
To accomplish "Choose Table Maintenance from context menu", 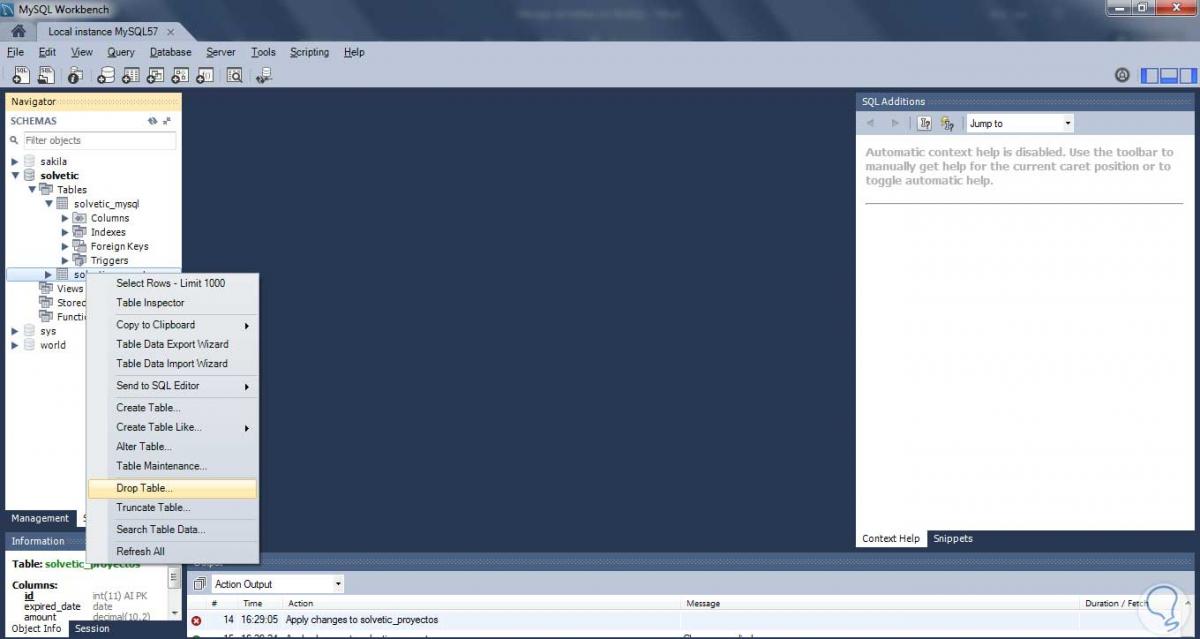I will (172, 466).
